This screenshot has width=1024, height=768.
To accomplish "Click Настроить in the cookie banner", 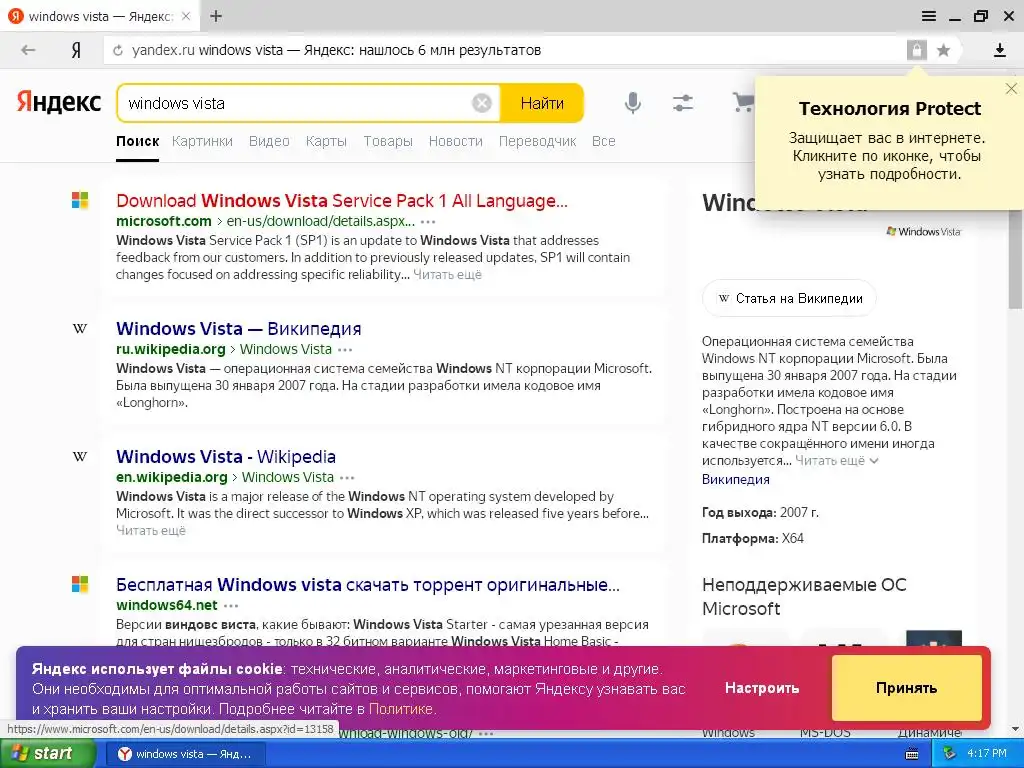I will tap(761, 688).
